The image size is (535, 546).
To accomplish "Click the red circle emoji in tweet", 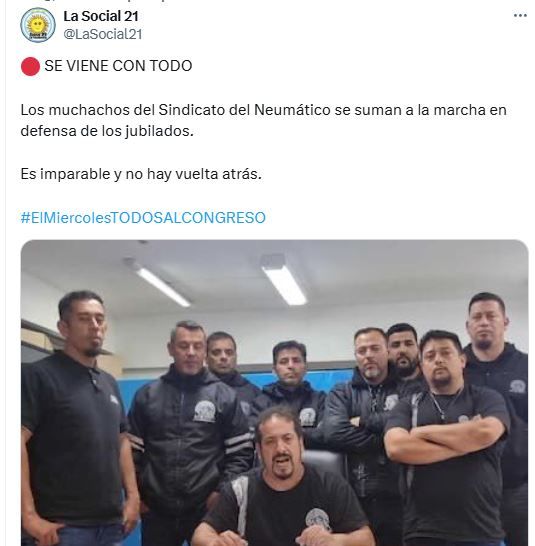I will click(30, 67).
